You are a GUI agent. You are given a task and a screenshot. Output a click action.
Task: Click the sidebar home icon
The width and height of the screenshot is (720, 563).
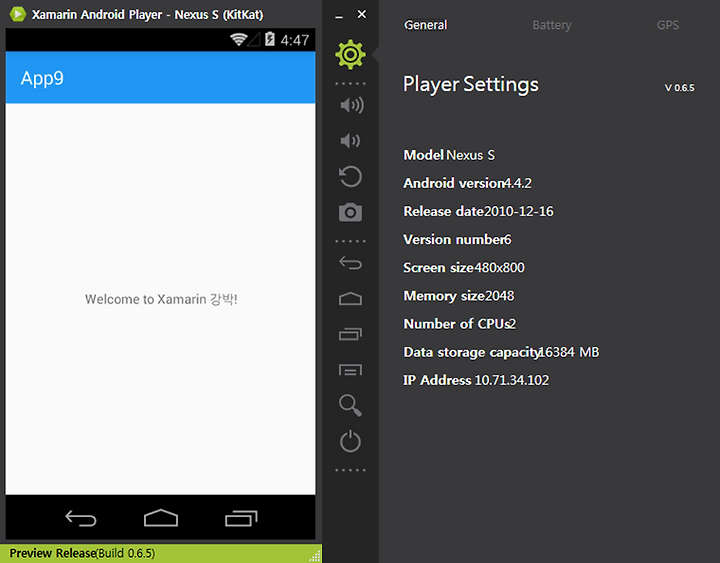[350, 299]
